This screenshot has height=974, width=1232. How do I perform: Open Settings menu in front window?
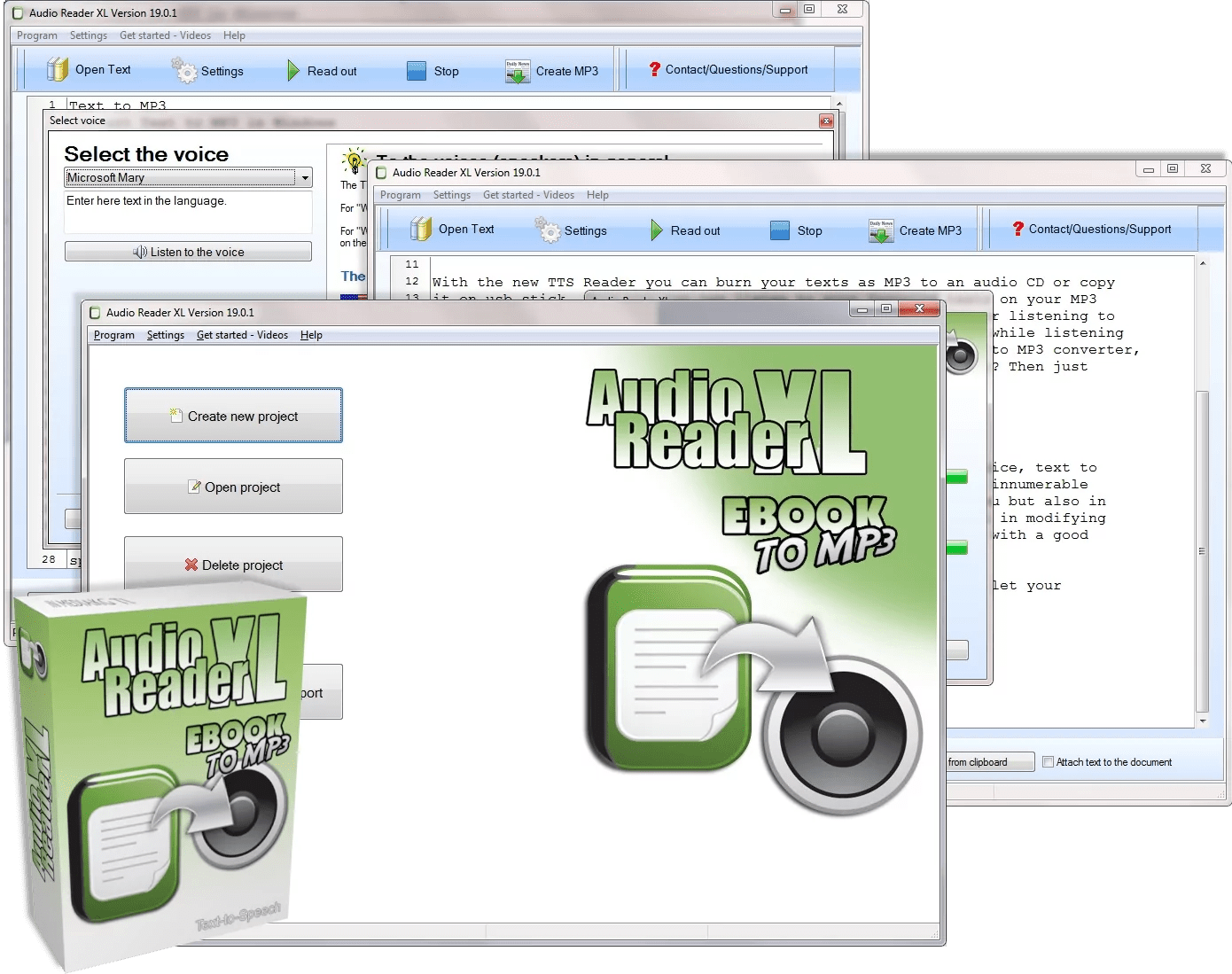[x=166, y=335]
